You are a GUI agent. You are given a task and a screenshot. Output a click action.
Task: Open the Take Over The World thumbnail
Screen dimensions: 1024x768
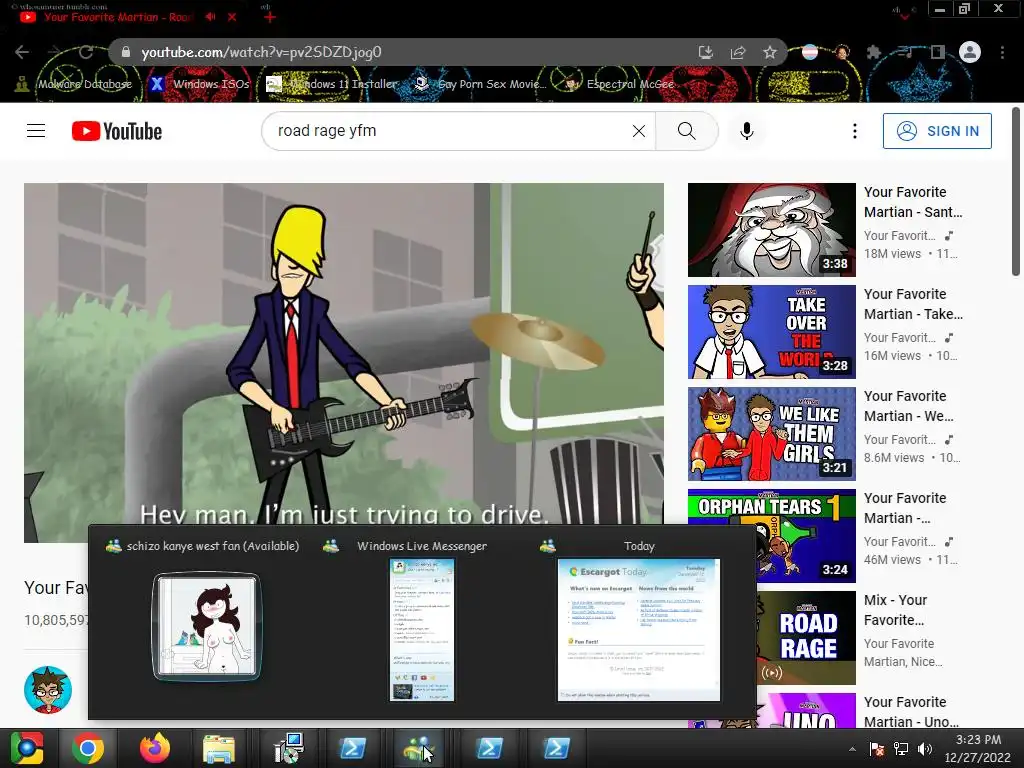[x=771, y=332]
